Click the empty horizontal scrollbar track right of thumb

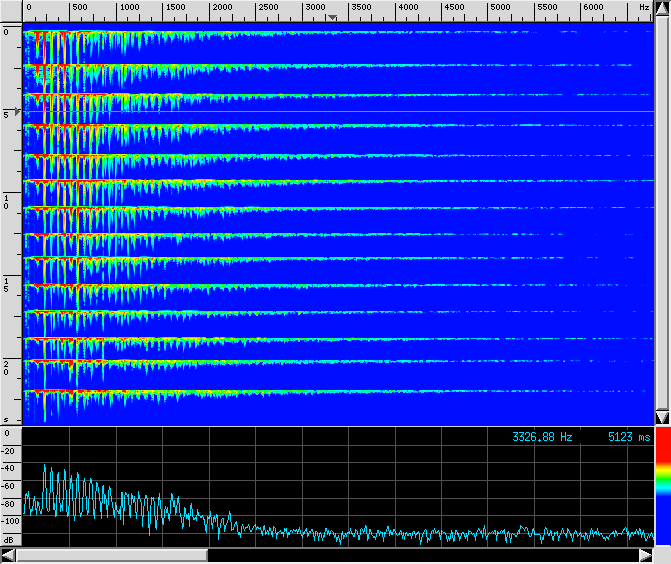[x=420, y=555]
